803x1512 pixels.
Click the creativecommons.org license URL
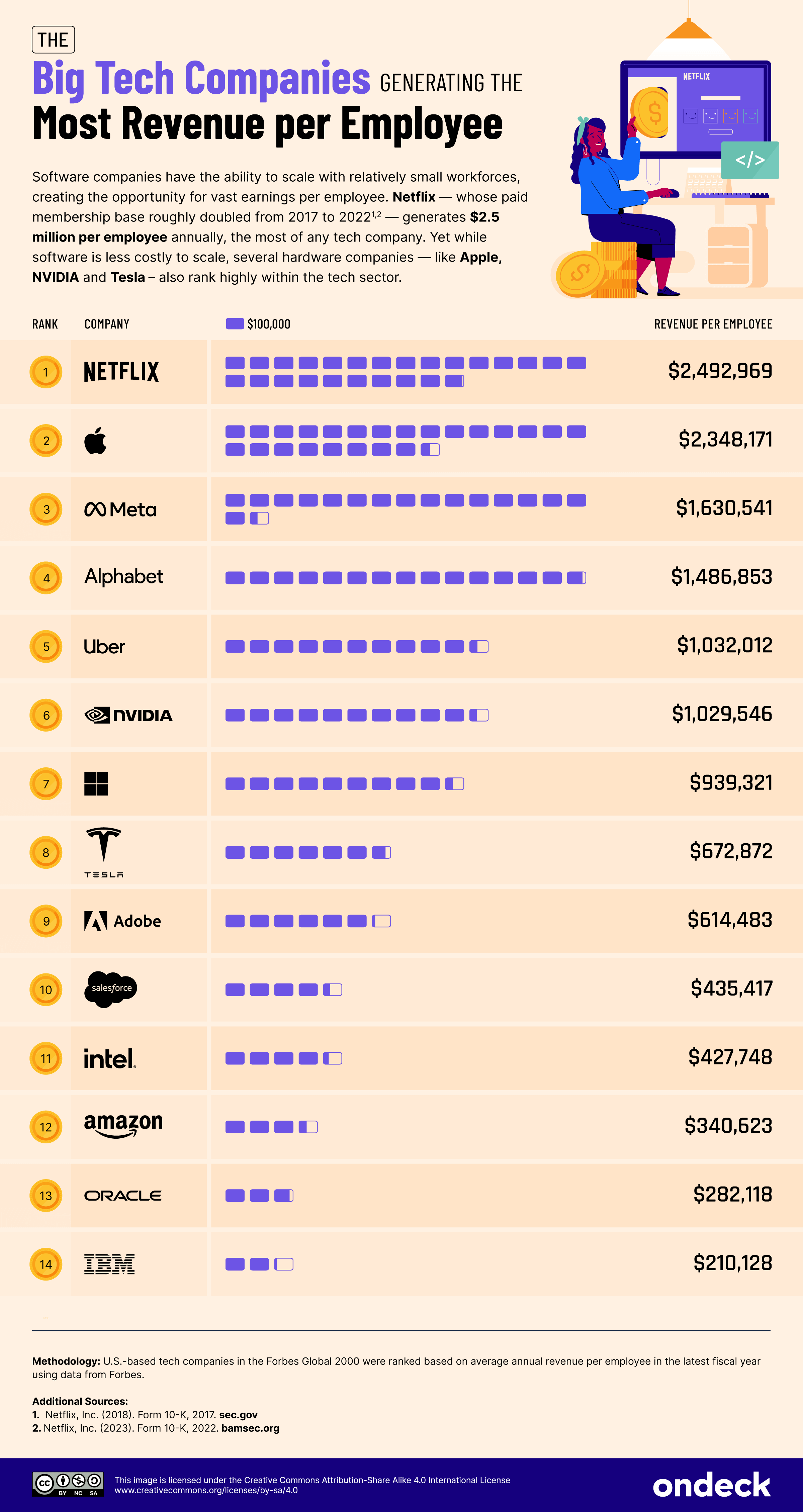[206, 1490]
